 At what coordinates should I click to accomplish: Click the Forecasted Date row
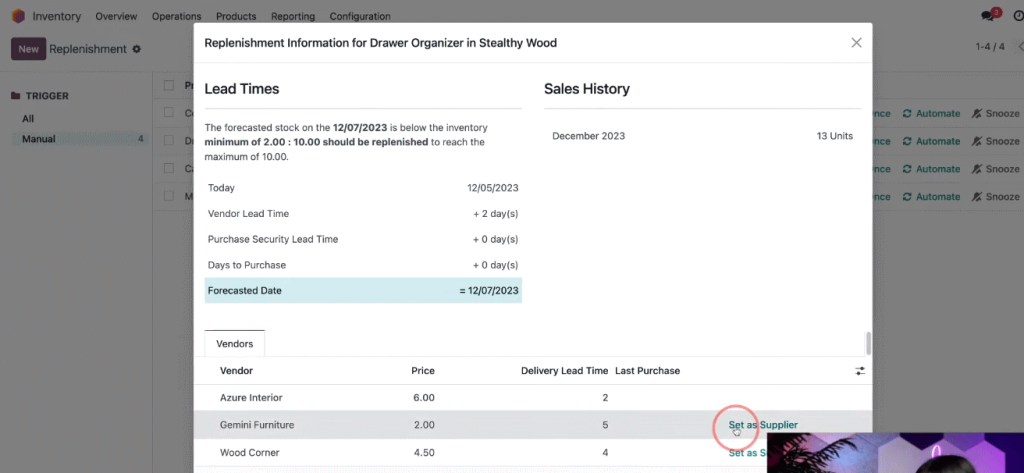[x=363, y=291]
